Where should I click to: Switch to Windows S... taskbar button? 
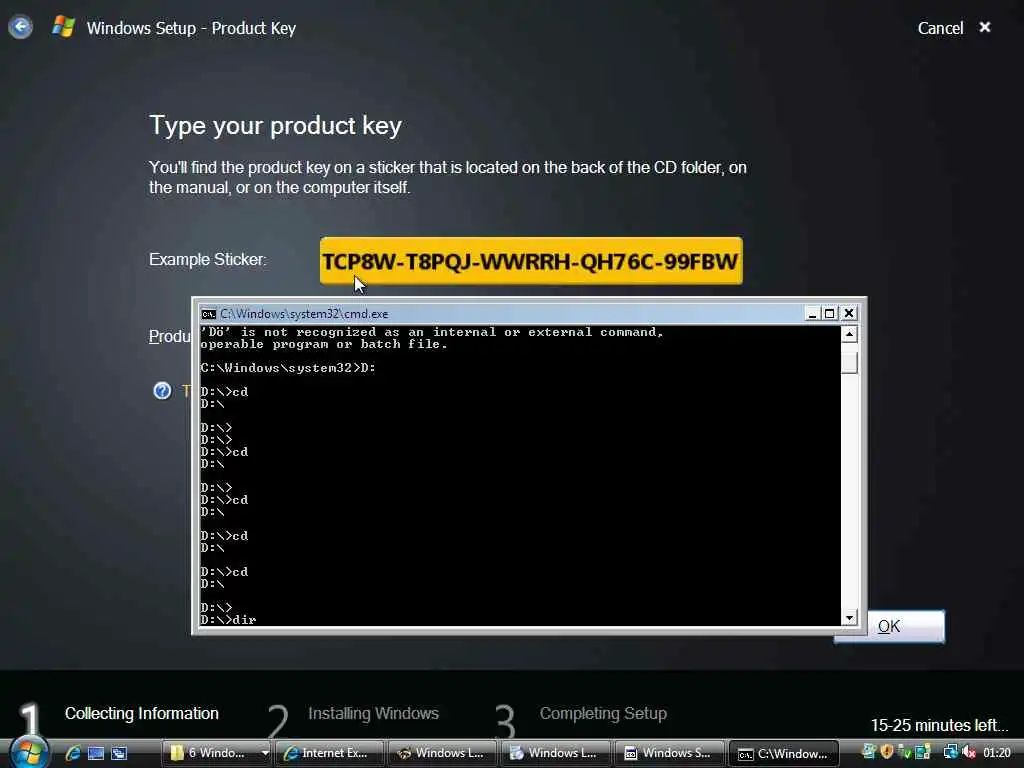669,753
